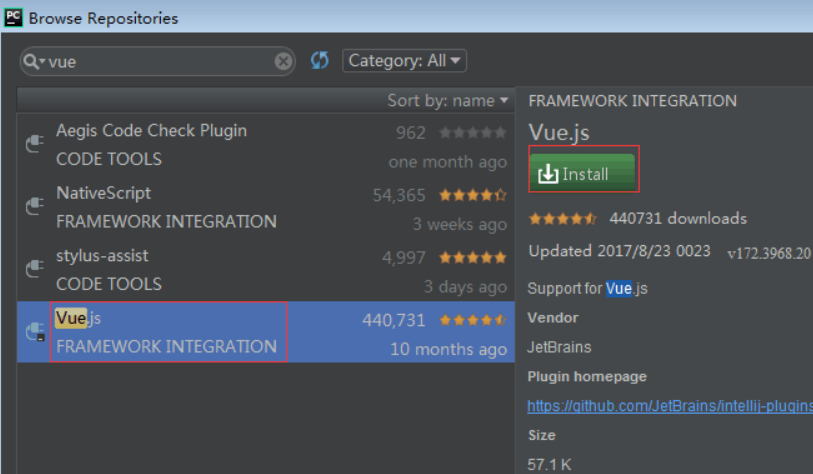The image size is (813, 474).
Task: Click the FRAMEWORK INTEGRATION heading in details
Action: click(x=633, y=101)
